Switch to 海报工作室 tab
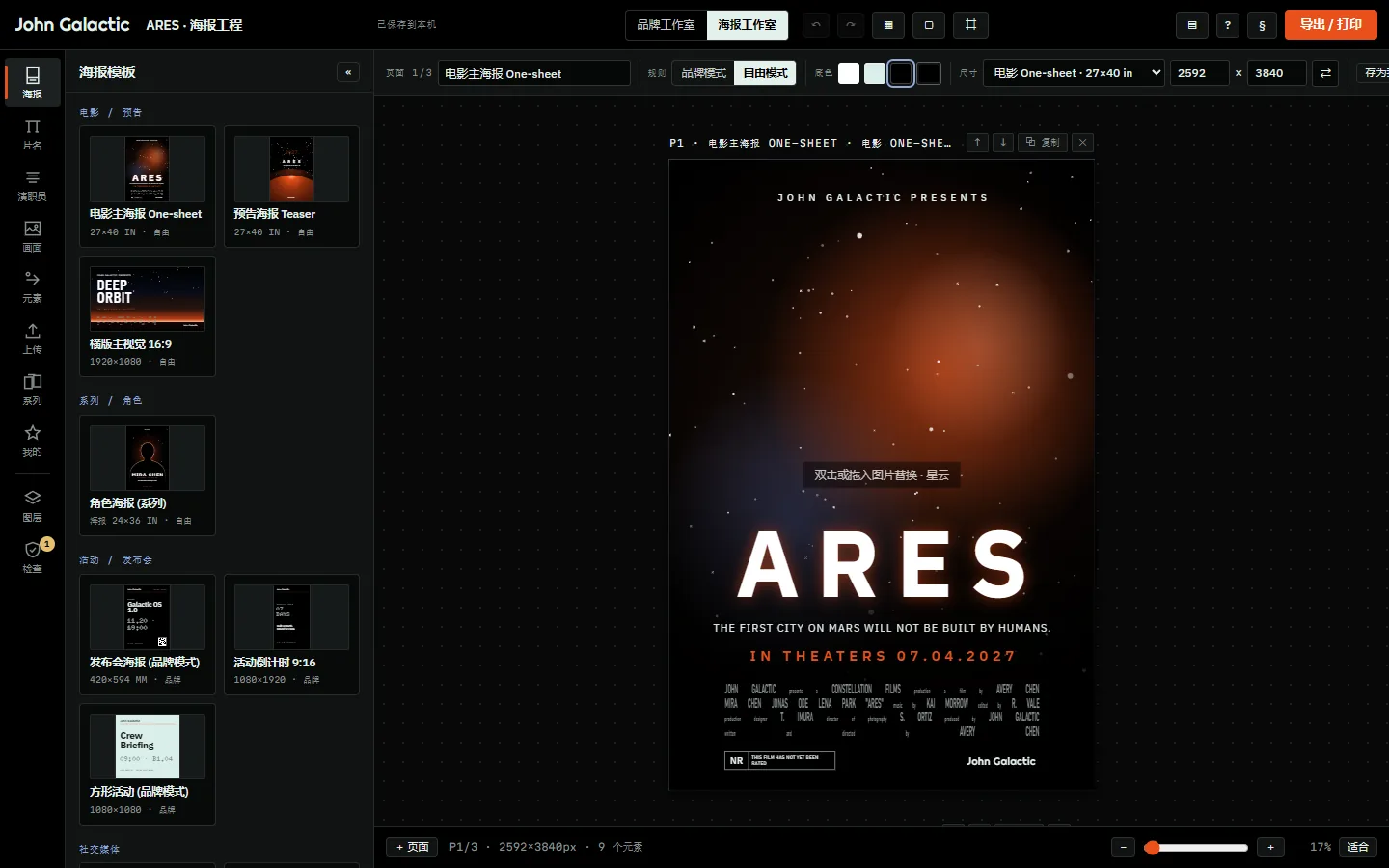 click(x=747, y=25)
